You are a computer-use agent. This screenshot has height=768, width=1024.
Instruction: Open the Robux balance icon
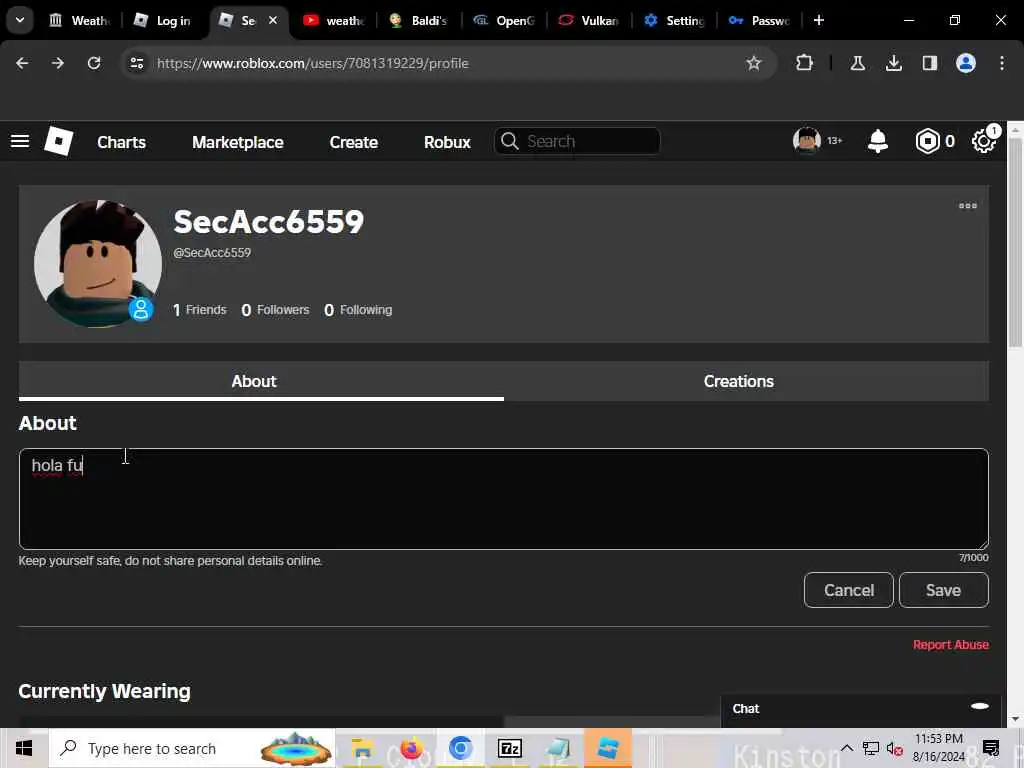click(927, 141)
